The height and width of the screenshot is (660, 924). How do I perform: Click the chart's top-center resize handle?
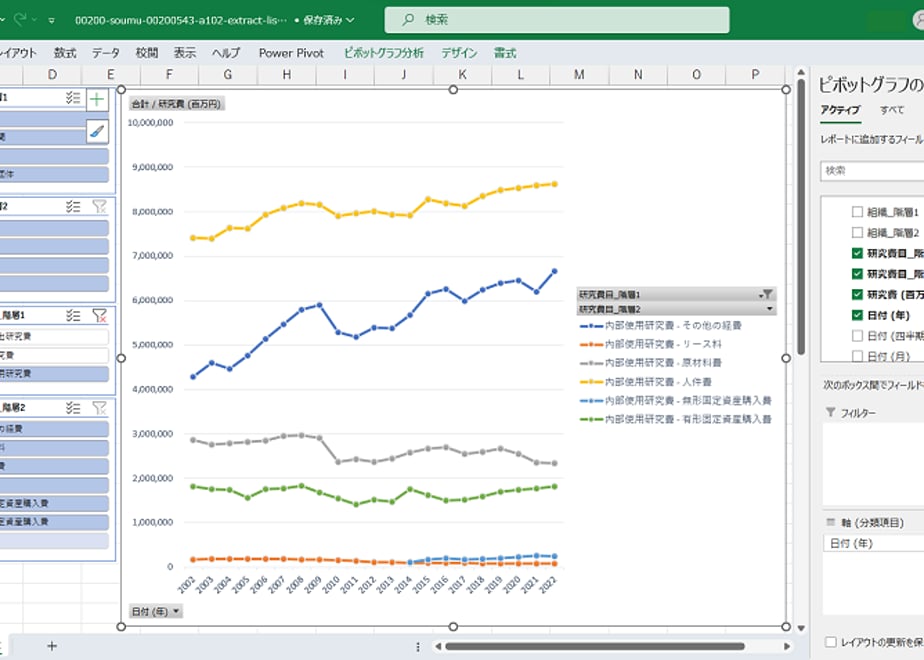453,90
